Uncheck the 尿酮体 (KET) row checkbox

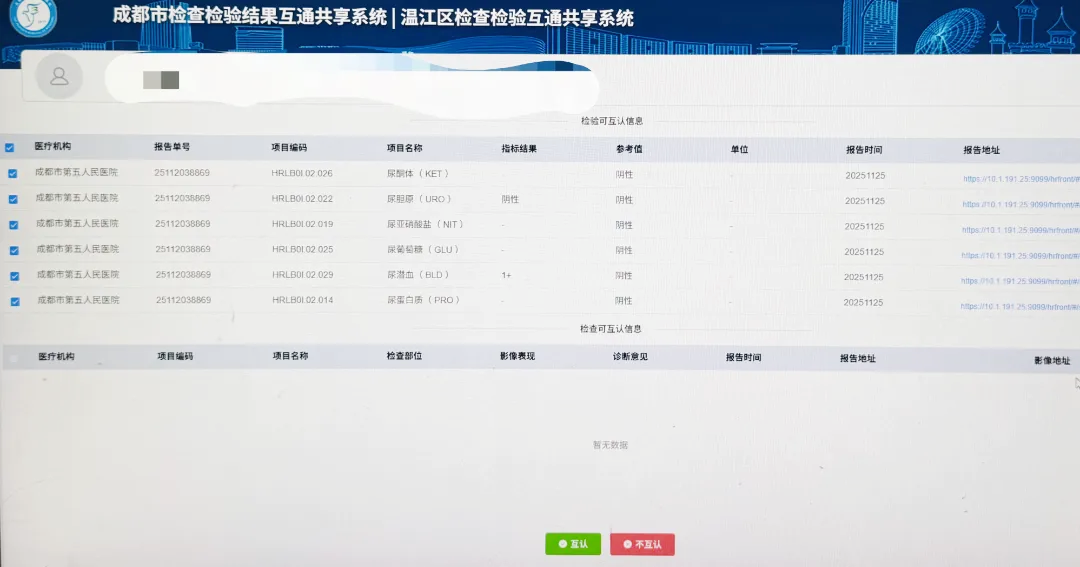pos(12,174)
